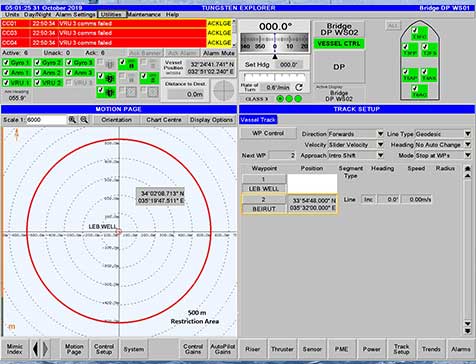Click the rate of turn gauge bar
The width and height of the screenshot is (476, 364).
(275, 77)
